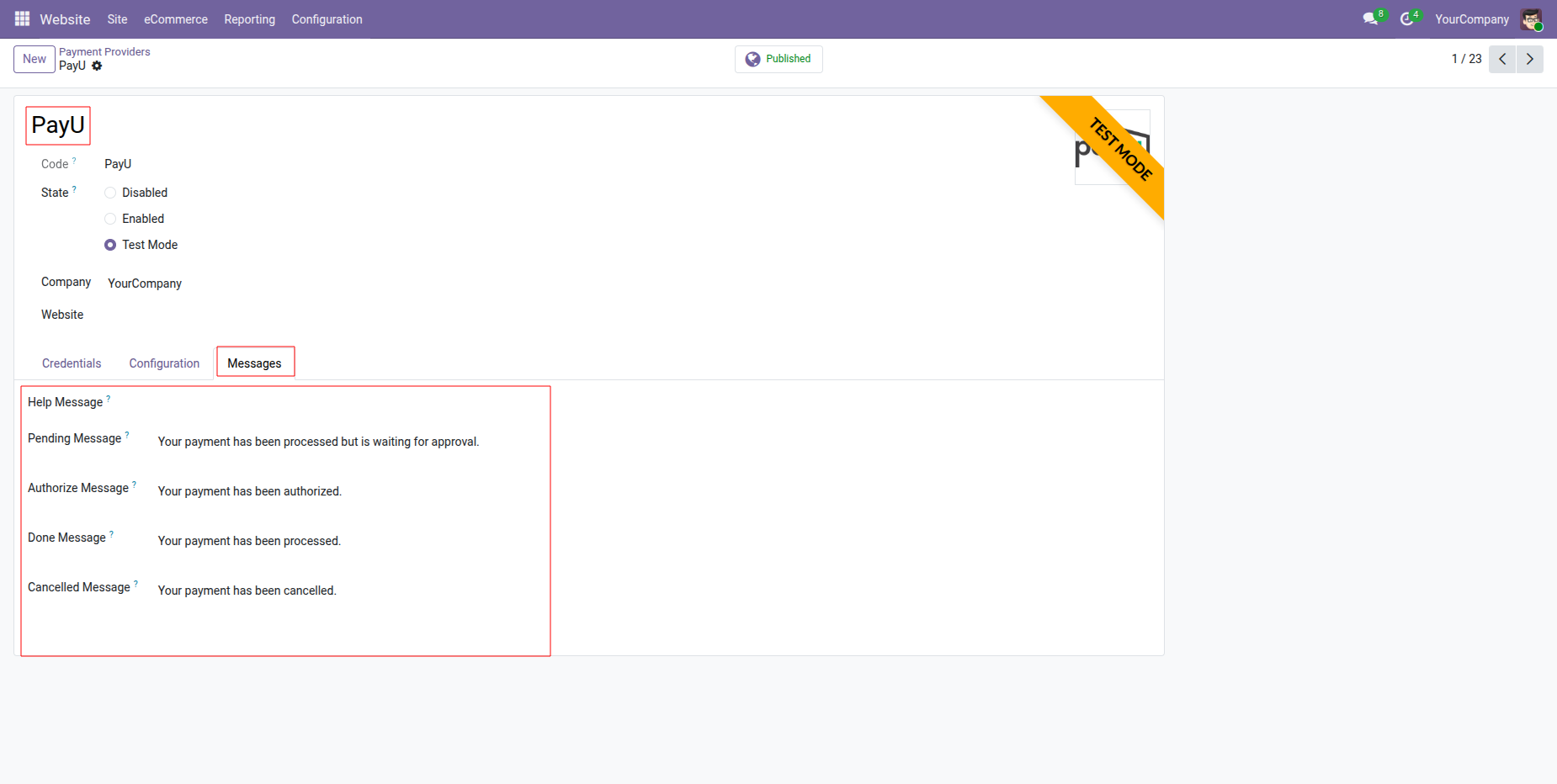1557x784 pixels.
Task: Click the New button
Action: coord(35,59)
